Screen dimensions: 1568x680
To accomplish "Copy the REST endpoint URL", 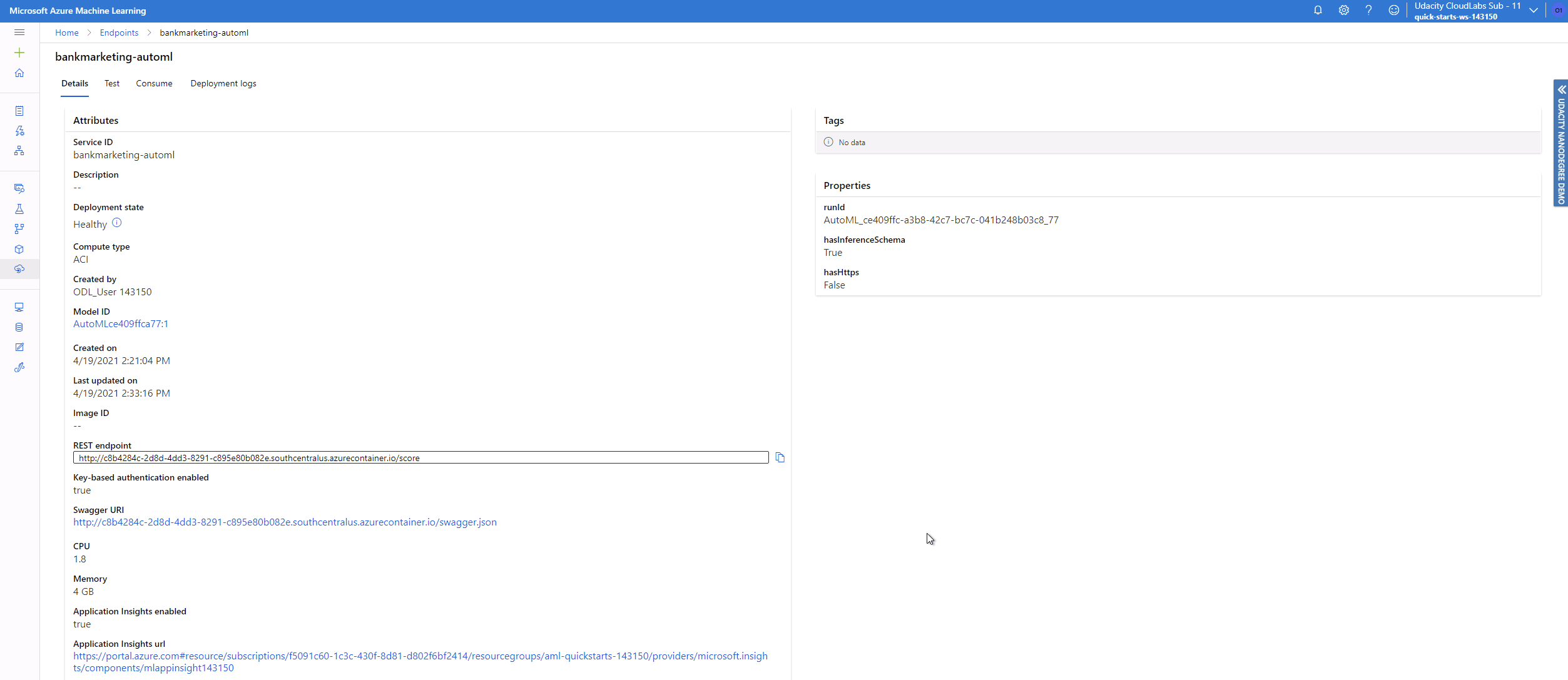I will point(780,458).
